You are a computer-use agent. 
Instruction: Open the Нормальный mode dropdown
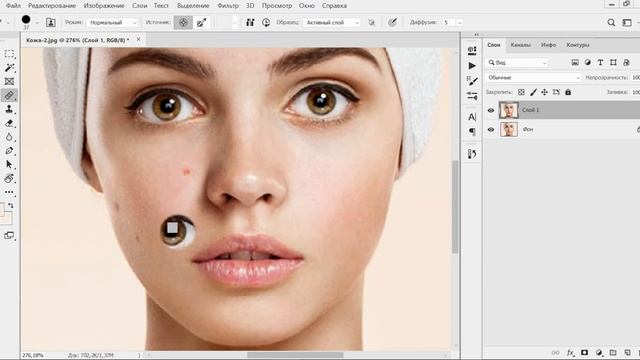pyautogui.click(x=112, y=22)
